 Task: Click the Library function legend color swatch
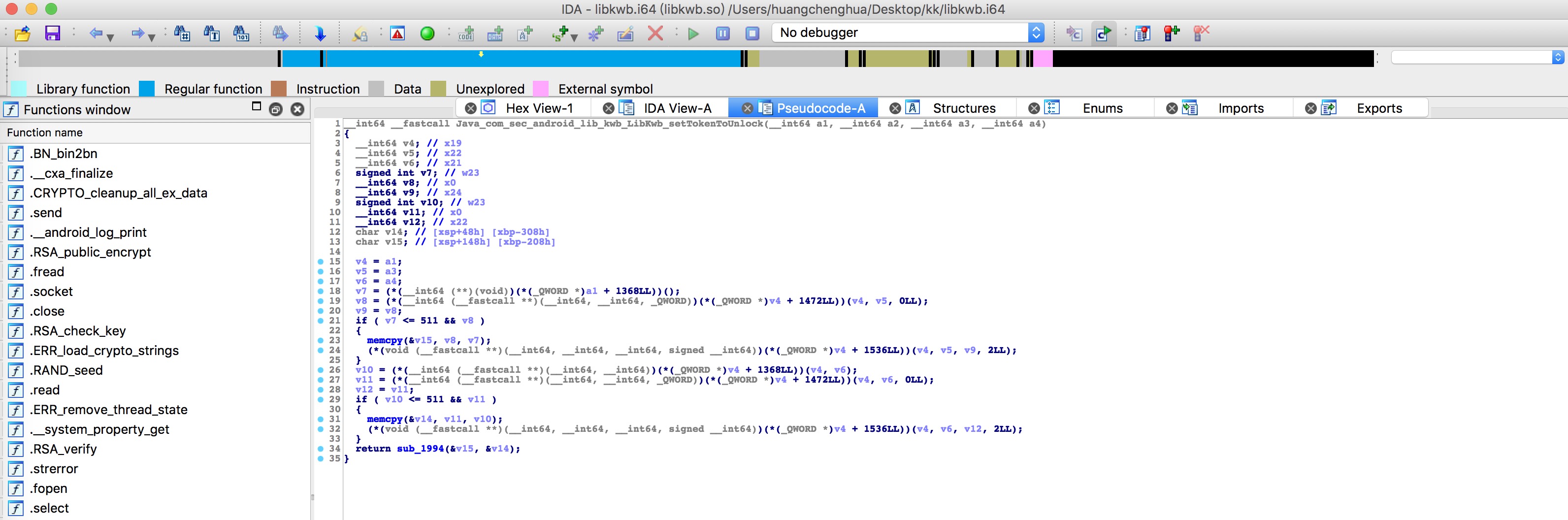[x=20, y=89]
